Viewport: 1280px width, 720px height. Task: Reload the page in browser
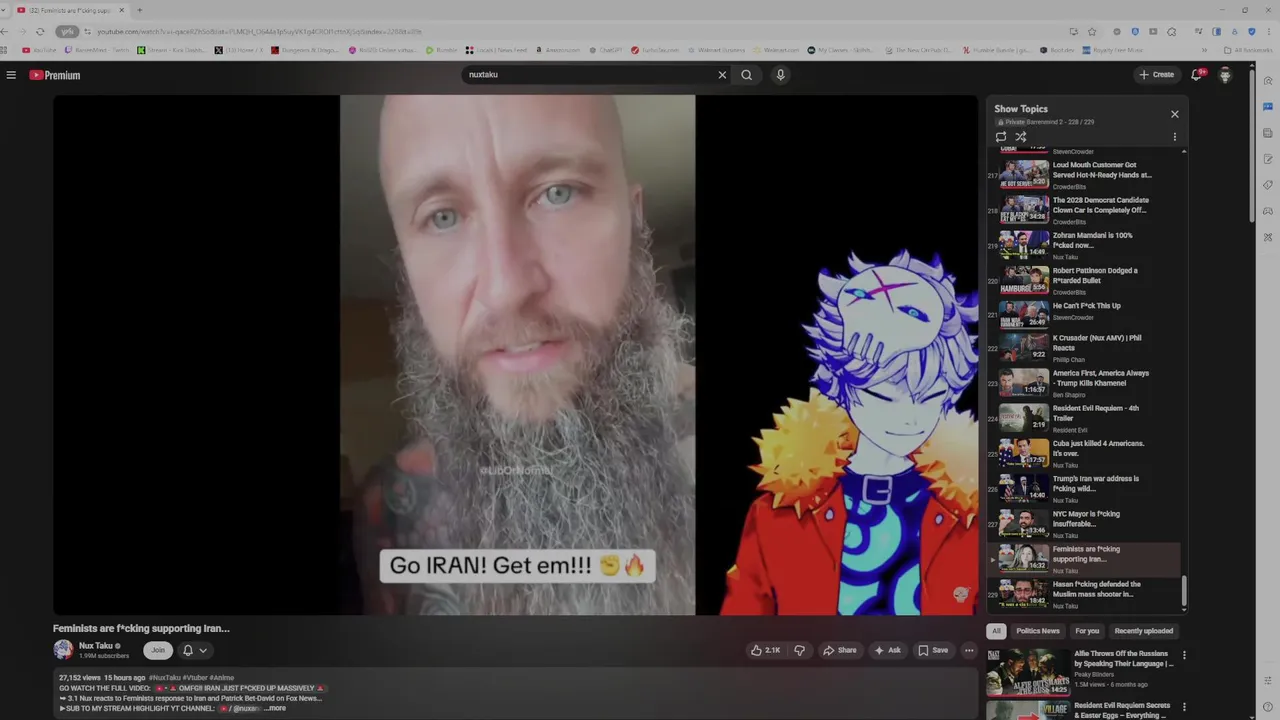[x=40, y=31]
